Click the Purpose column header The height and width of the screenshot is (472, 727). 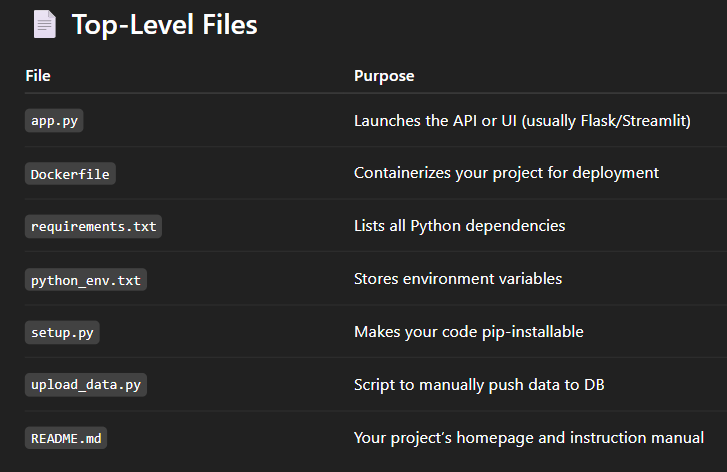[x=384, y=76]
